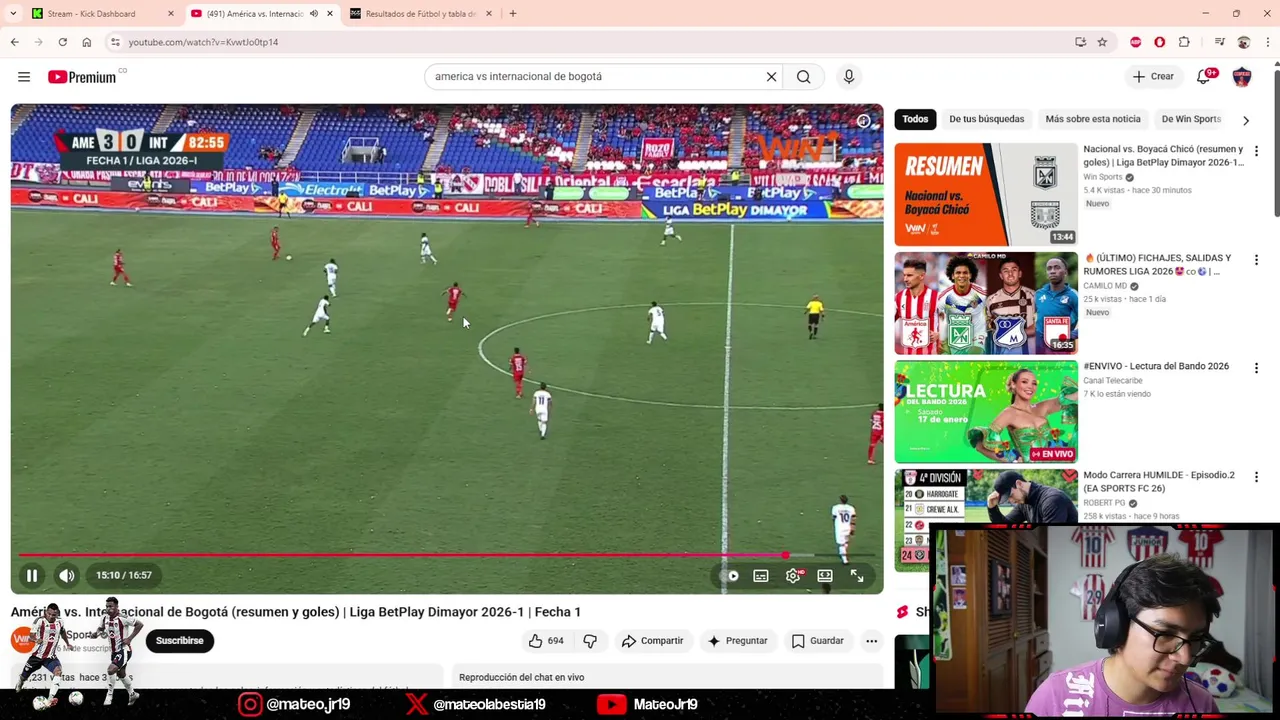Screen dimensions: 1280x720
Task: Open Fichajes, Salidas y Rumores thumbnail
Action: tap(986, 303)
